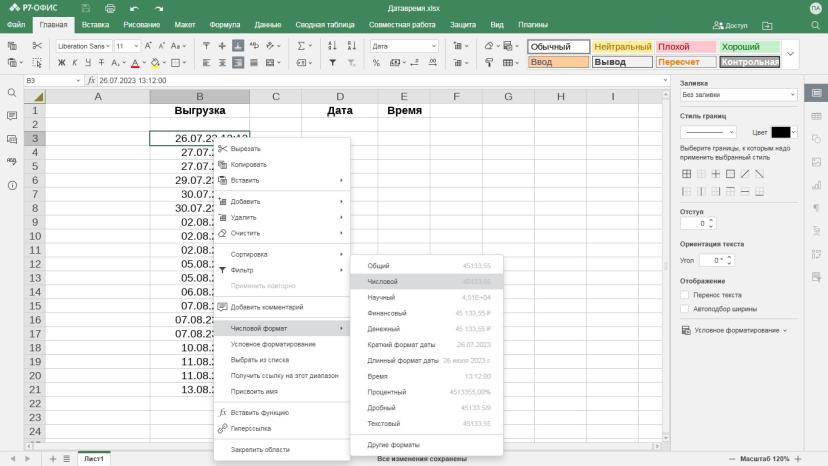Click the Доступ share button
The height and width of the screenshot is (466, 828).
coord(730,25)
